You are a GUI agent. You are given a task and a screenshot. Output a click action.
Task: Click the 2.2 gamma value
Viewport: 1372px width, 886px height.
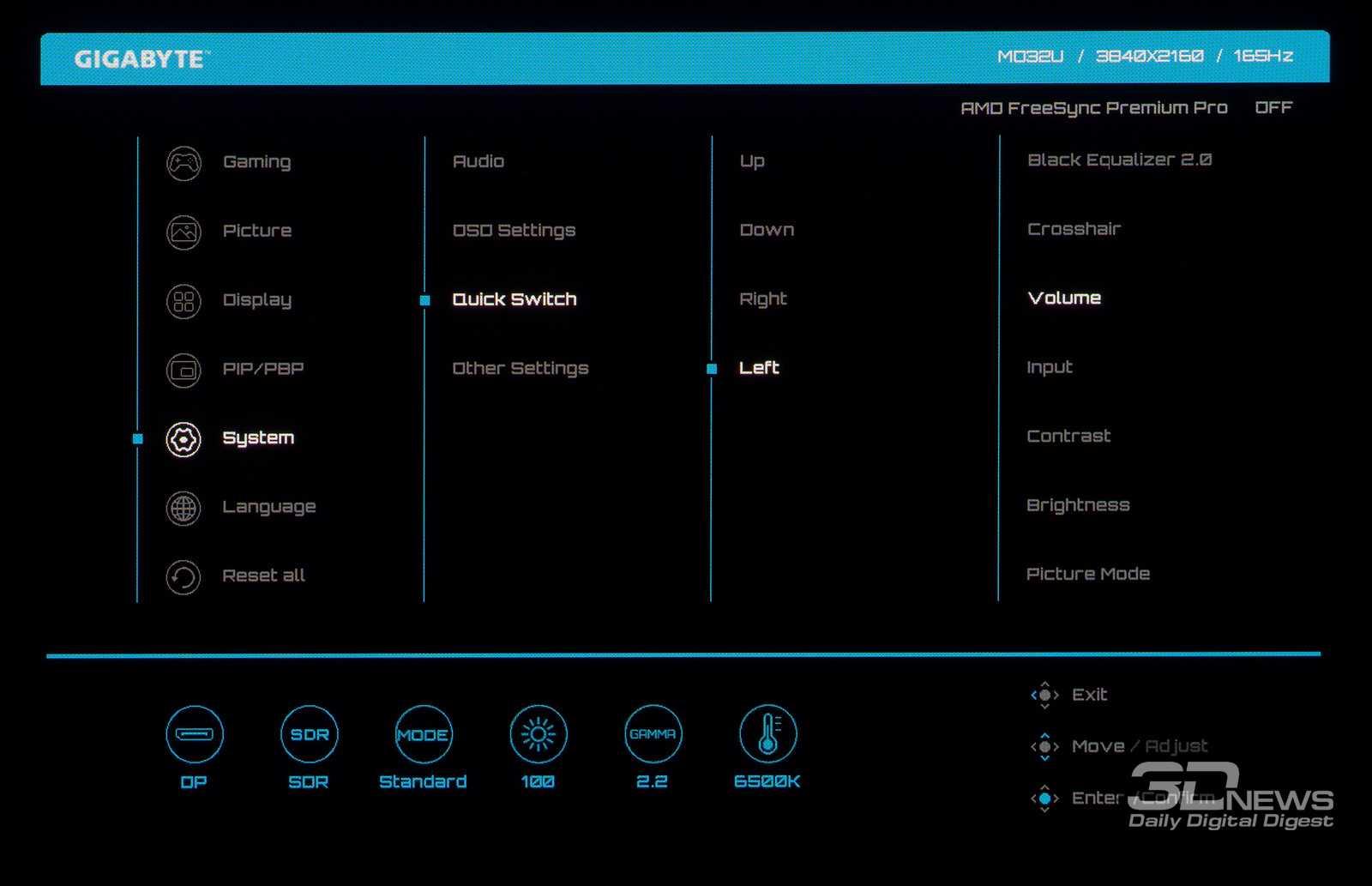652,782
